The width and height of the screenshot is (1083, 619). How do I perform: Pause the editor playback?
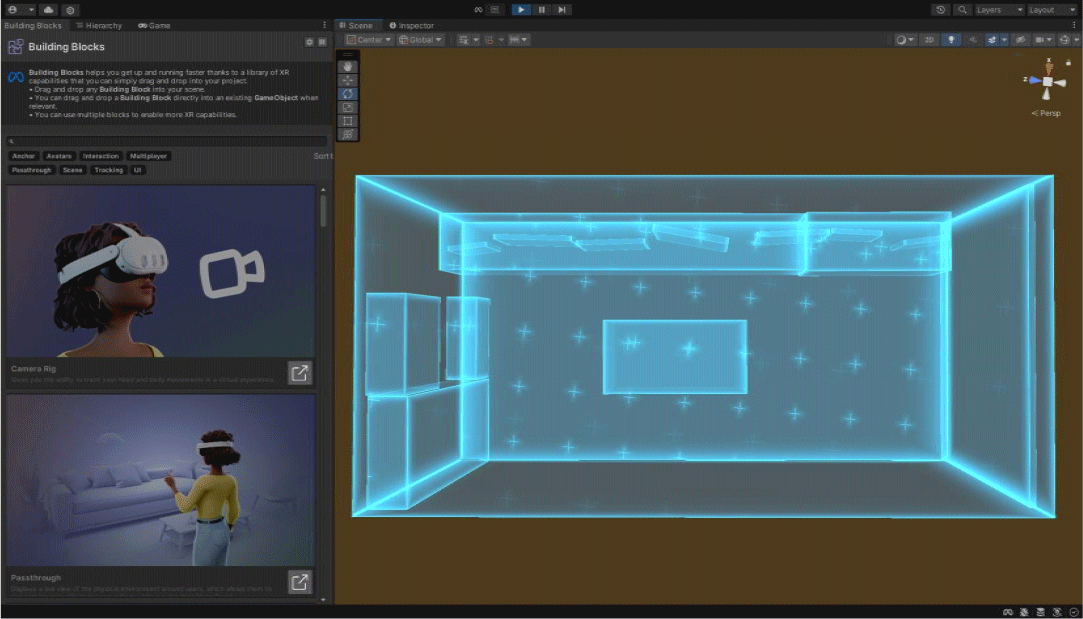pos(542,10)
